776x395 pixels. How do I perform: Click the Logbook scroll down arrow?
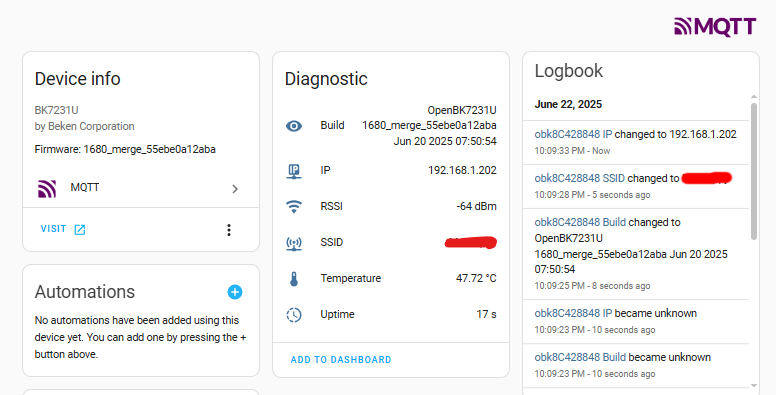coord(754,386)
